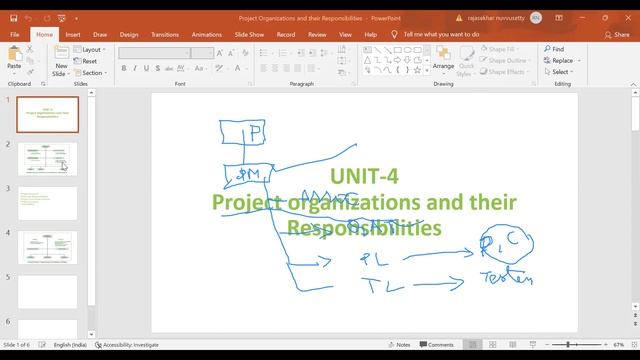This screenshot has width=640, height=360.
Task: Click the New Slide icon
Action: pos(61,53)
